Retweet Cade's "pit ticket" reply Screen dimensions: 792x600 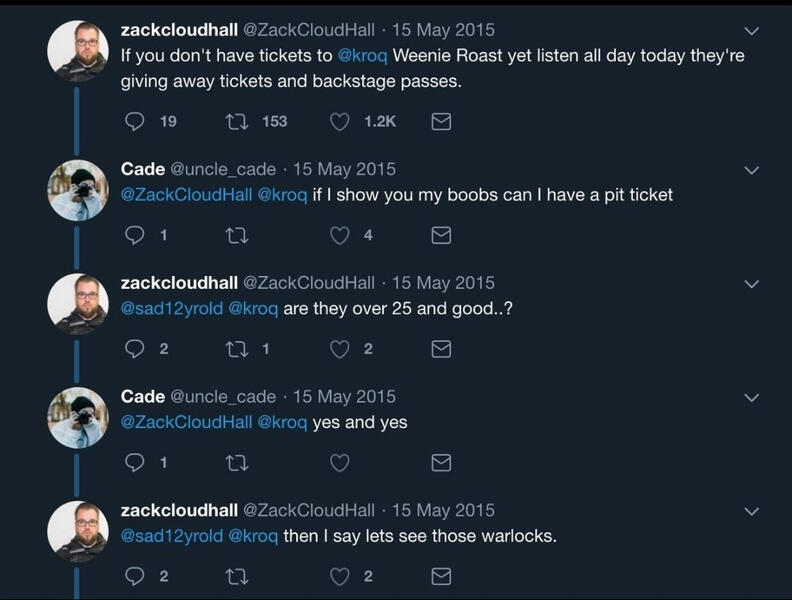point(238,235)
